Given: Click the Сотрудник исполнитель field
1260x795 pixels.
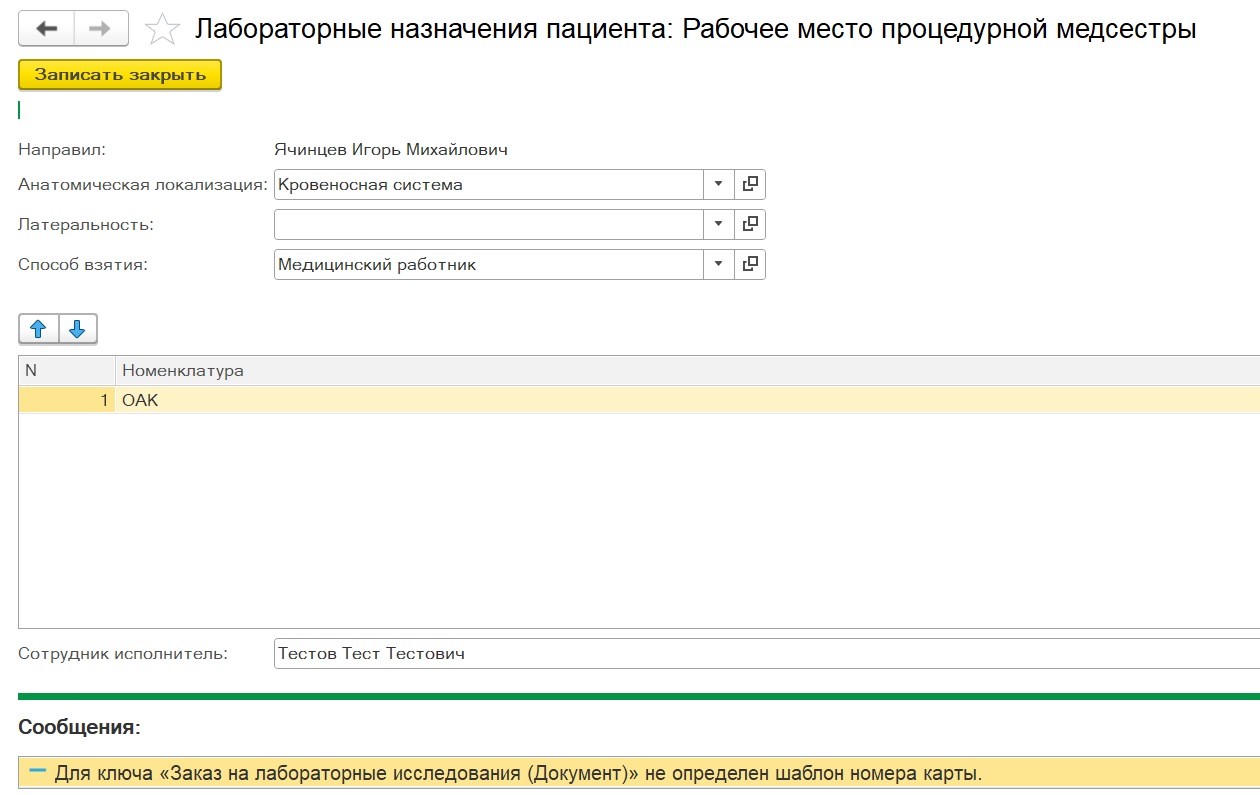Looking at the screenshot, I should point(760,654).
